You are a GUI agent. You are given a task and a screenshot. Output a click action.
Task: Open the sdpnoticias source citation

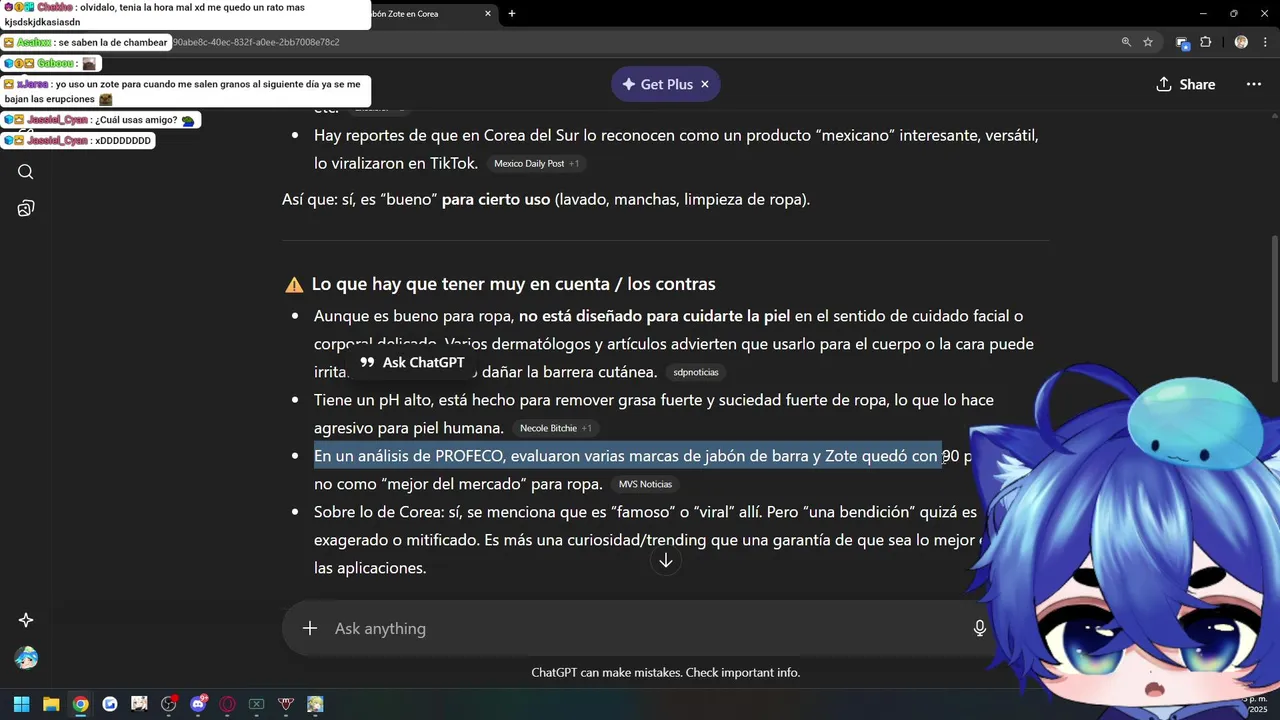tap(695, 372)
